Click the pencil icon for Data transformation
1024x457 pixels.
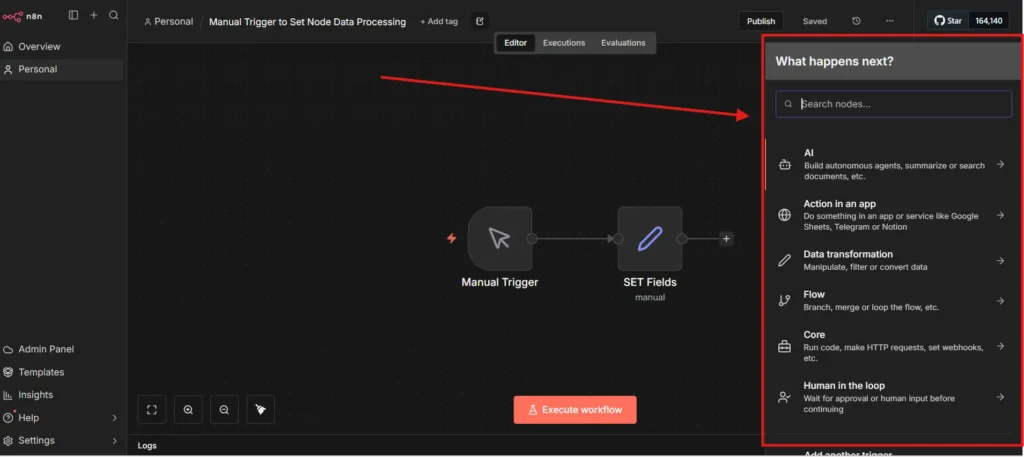click(x=784, y=260)
